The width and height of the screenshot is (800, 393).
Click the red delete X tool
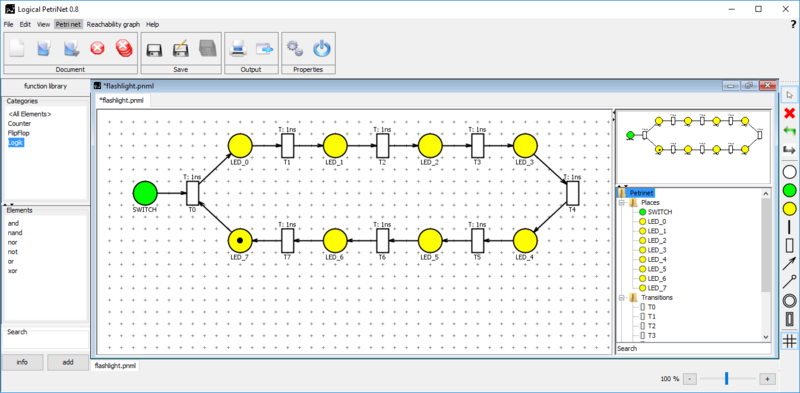789,113
